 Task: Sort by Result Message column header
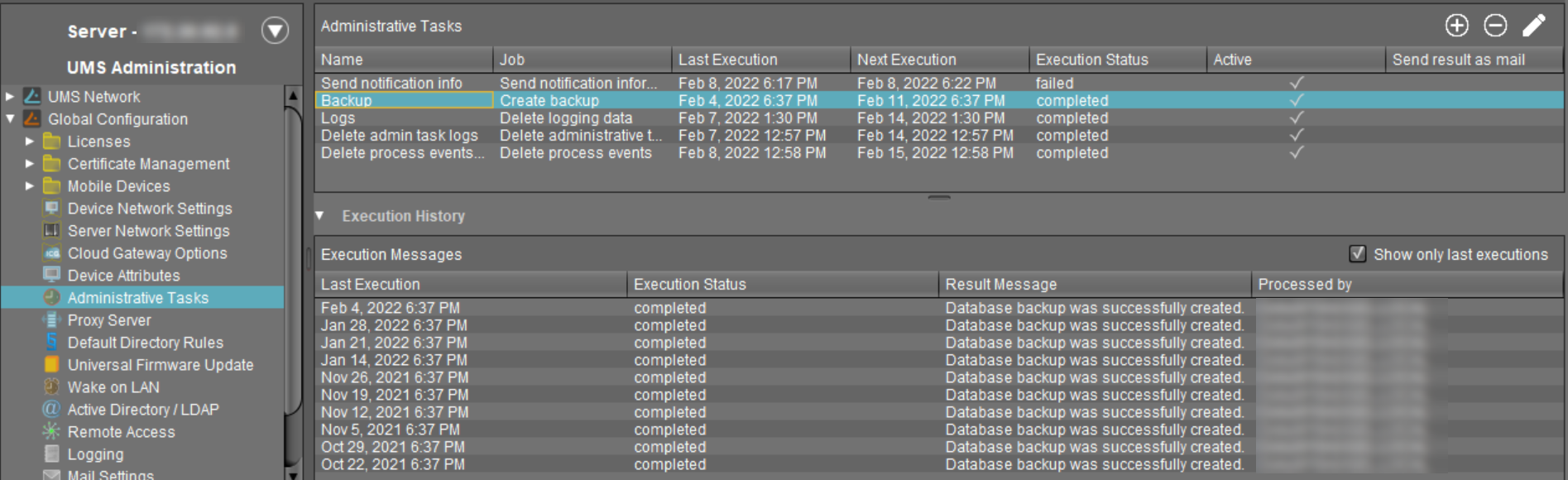click(x=1000, y=285)
